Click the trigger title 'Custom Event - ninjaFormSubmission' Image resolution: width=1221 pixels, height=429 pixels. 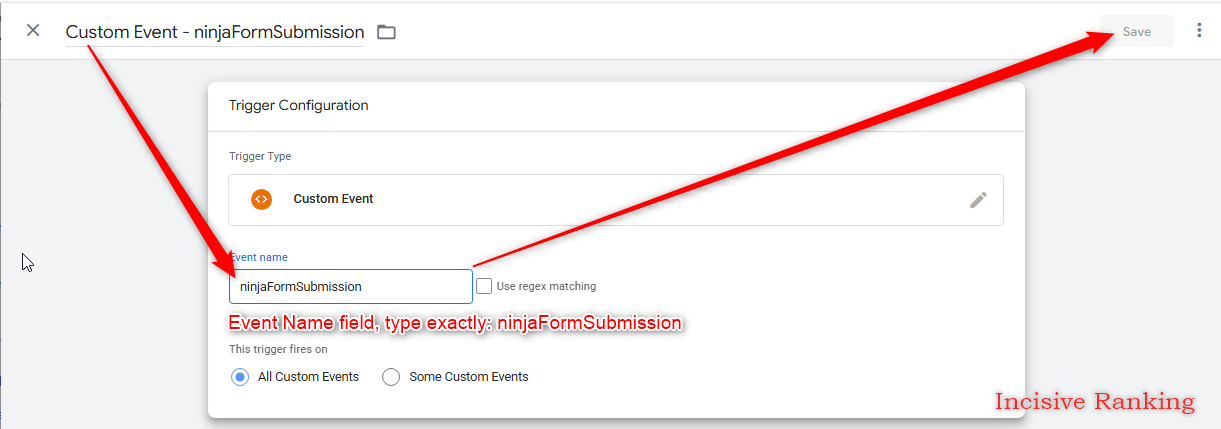coord(214,32)
